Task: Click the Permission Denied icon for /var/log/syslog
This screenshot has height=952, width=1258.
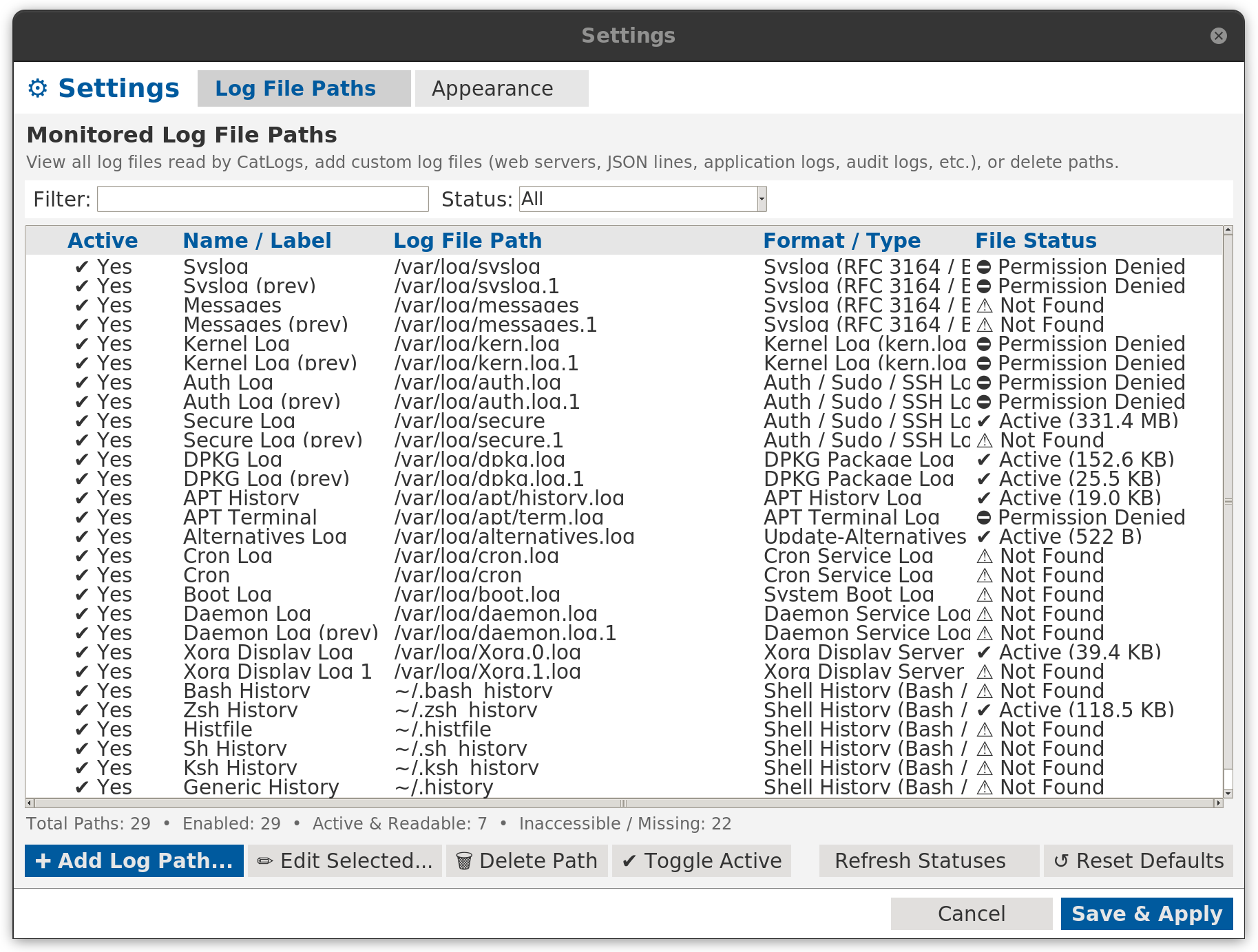Action: pos(984,267)
